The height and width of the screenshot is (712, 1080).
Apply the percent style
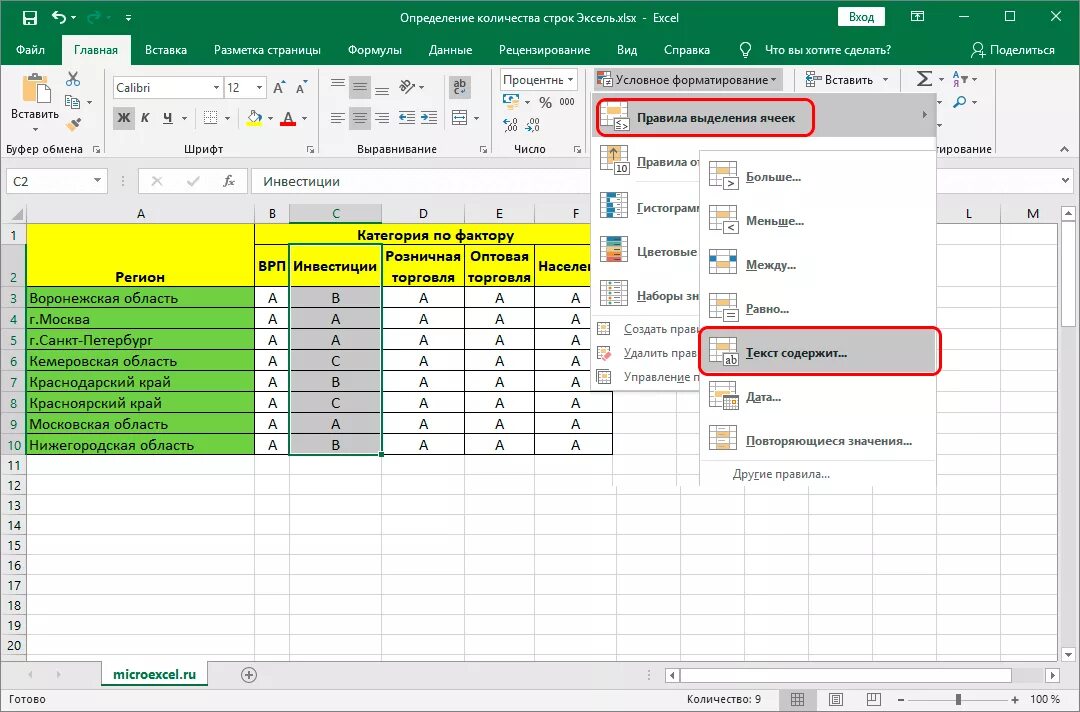[546, 103]
